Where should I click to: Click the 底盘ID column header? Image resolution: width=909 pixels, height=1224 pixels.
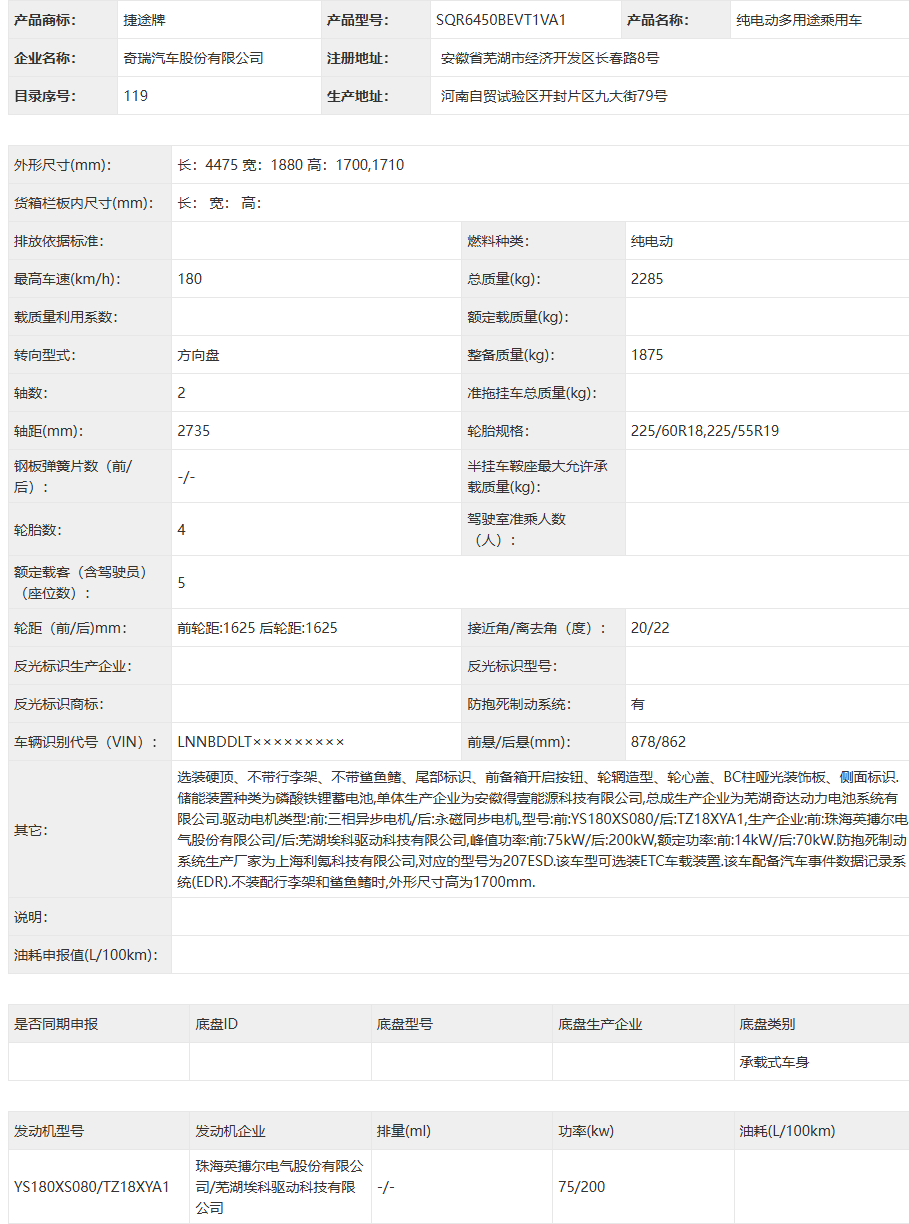click(217, 1024)
